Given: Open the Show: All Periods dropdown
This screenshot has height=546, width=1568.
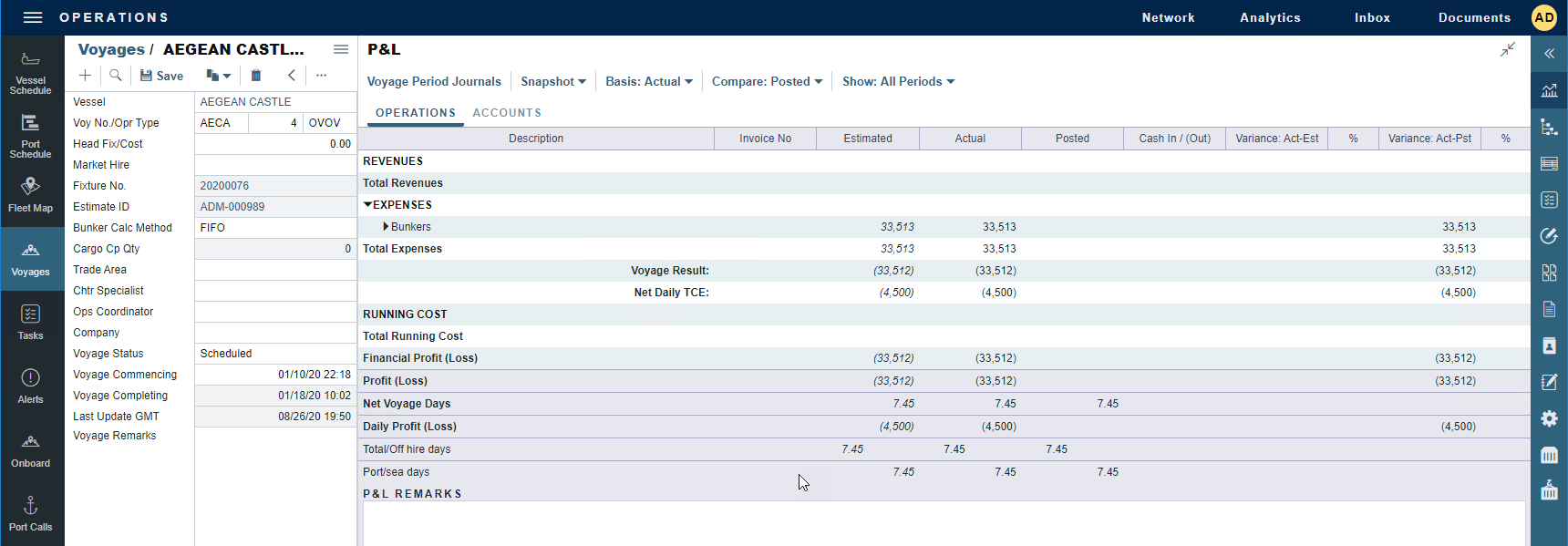Looking at the screenshot, I should [x=898, y=82].
